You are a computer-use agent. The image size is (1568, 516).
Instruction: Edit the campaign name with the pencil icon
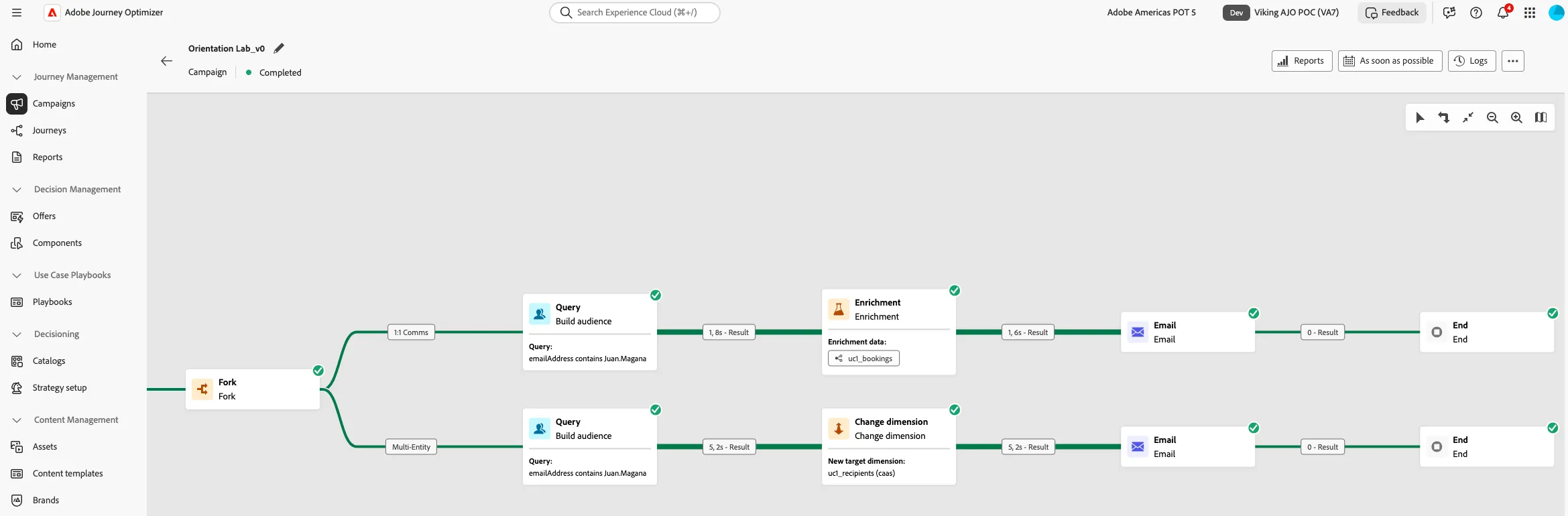point(279,48)
